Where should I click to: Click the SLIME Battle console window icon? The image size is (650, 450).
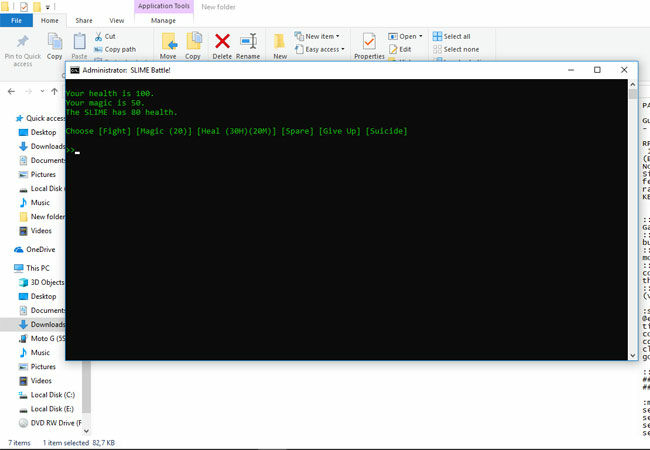click(x=75, y=70)
